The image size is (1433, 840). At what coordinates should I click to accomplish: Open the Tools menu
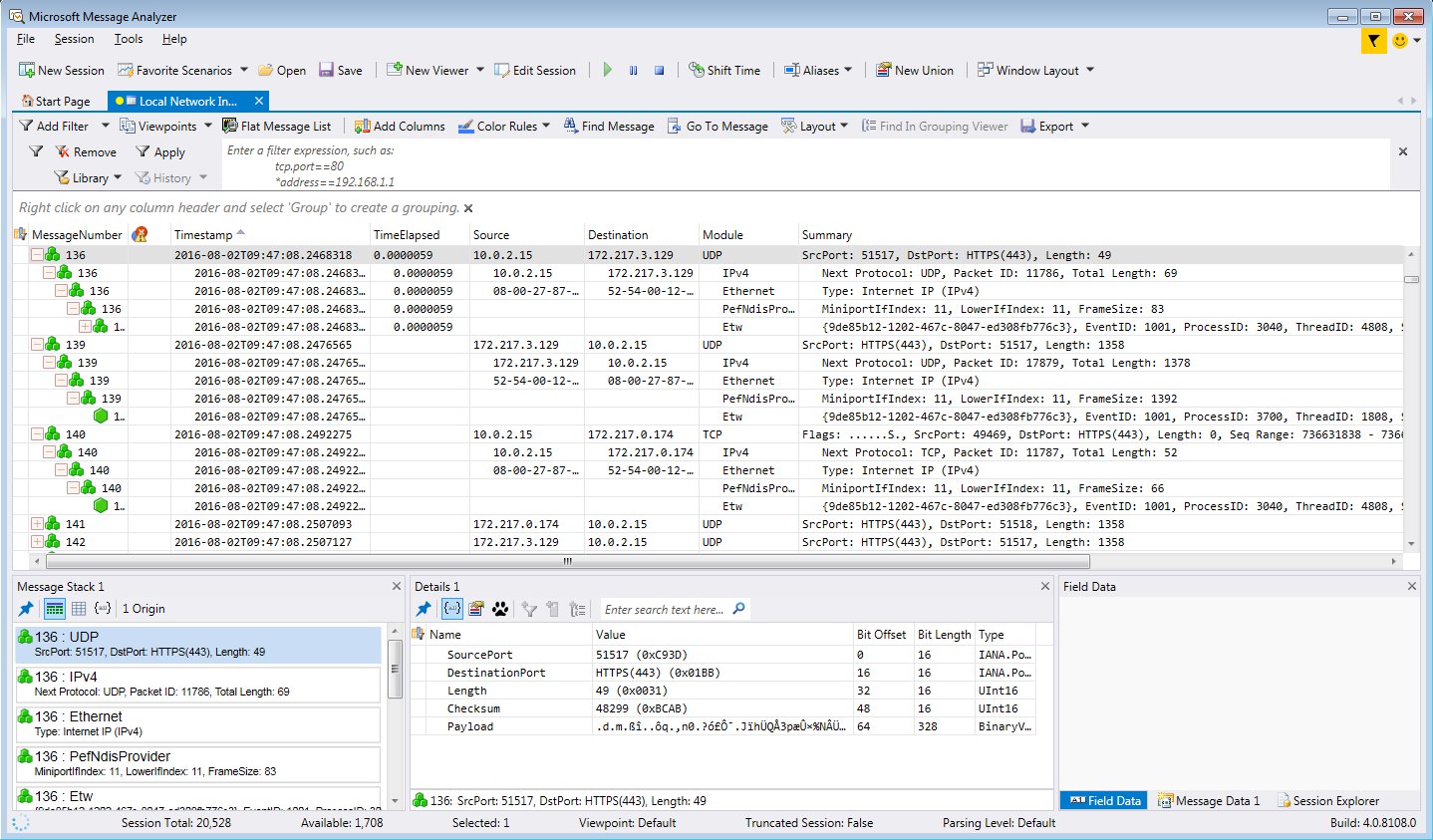pos(128,39)
